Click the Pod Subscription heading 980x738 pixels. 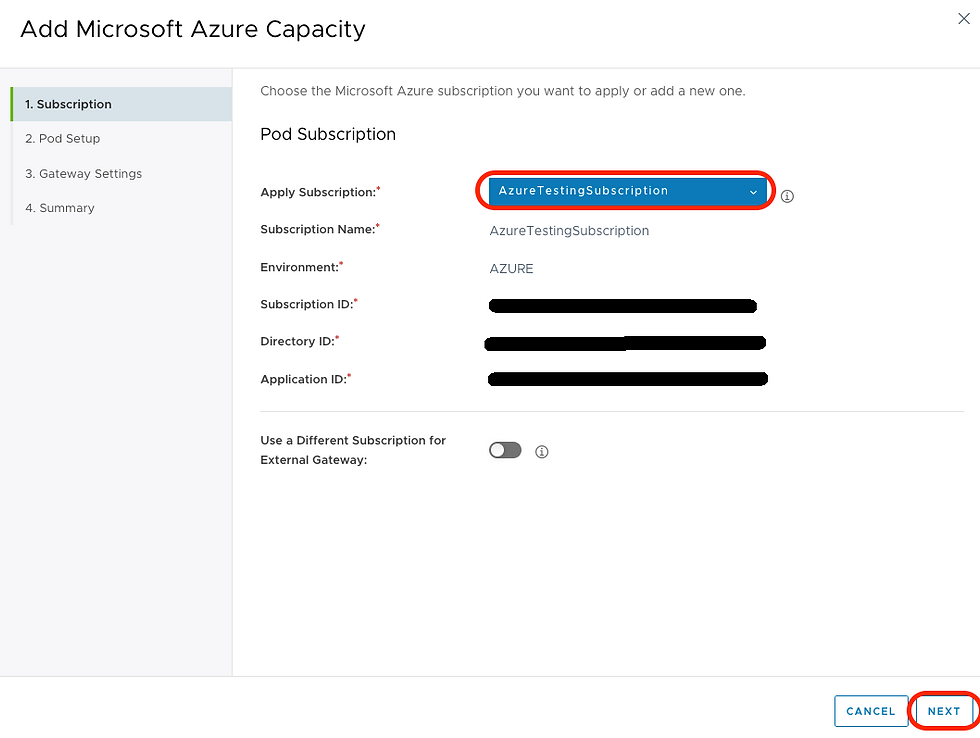pos(328,134)
